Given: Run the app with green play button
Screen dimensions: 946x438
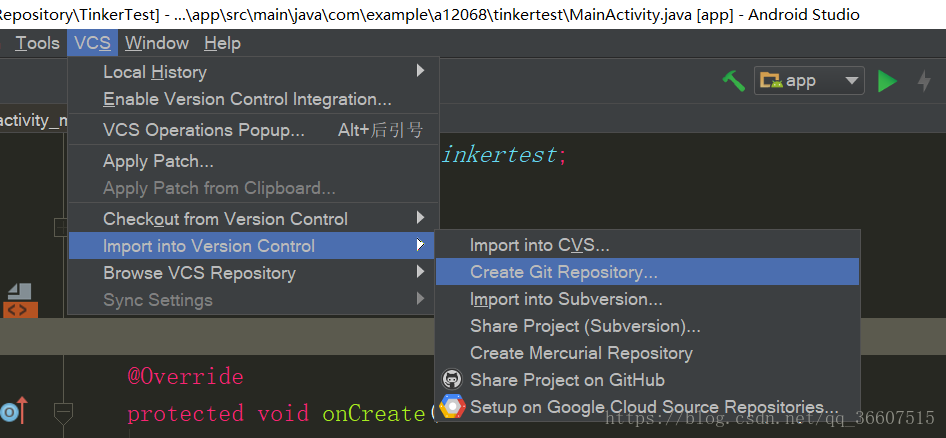Looking at the screenshot, I should [887, 81].
